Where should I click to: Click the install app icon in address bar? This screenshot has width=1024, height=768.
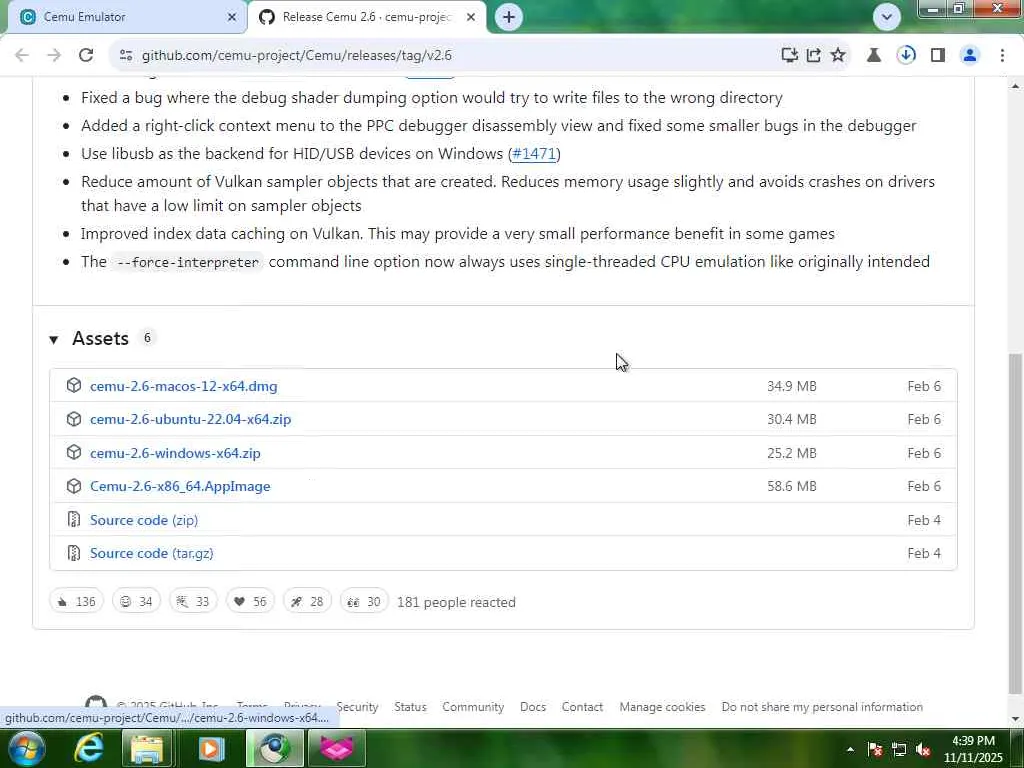[790, 56]
